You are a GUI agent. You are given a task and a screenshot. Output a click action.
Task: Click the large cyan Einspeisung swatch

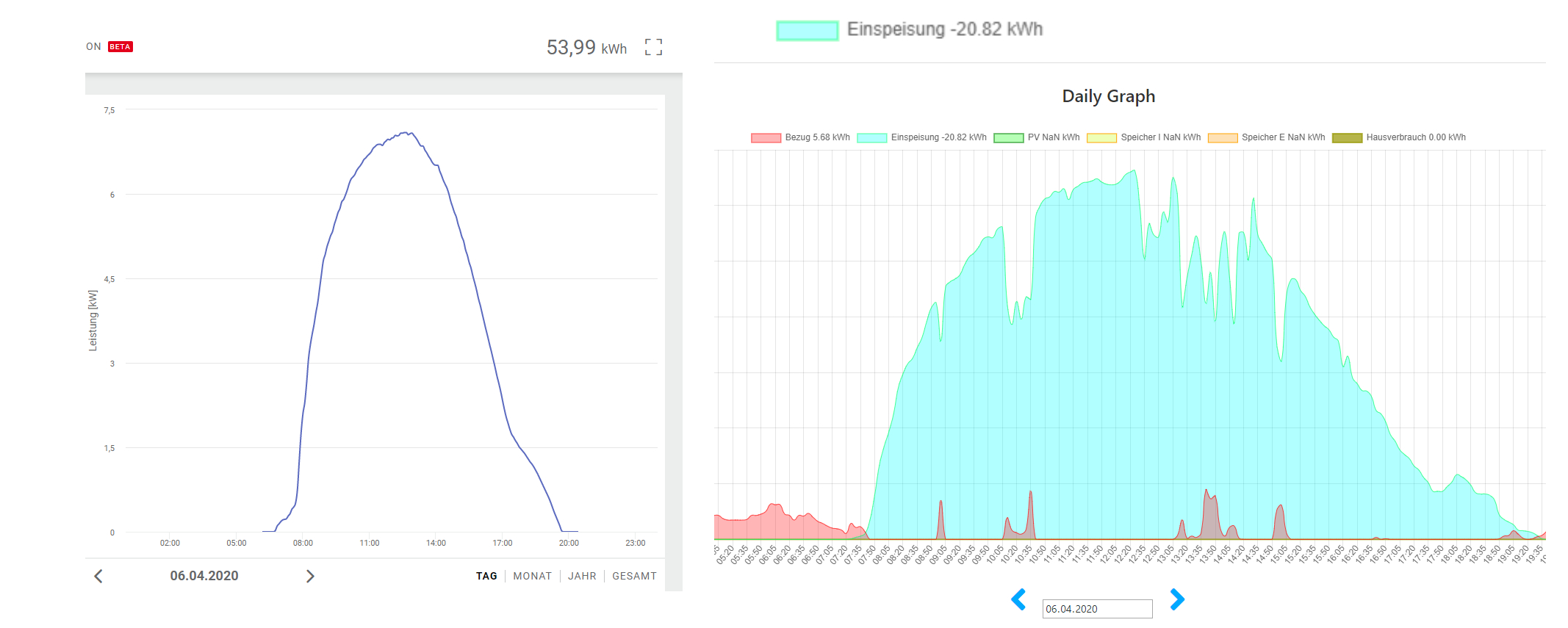pyautogui.click(x=807, y=31)
